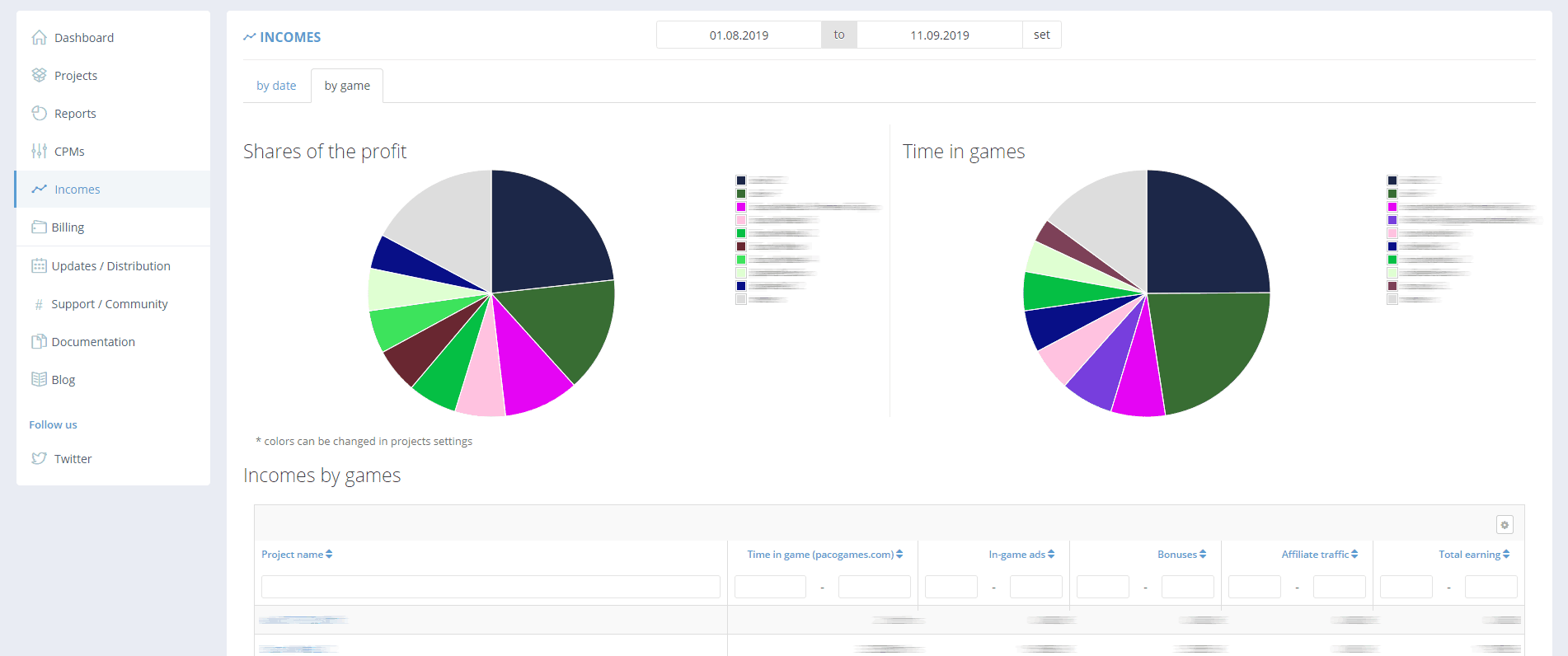Focus the Project name filter box

click(491, 587)
